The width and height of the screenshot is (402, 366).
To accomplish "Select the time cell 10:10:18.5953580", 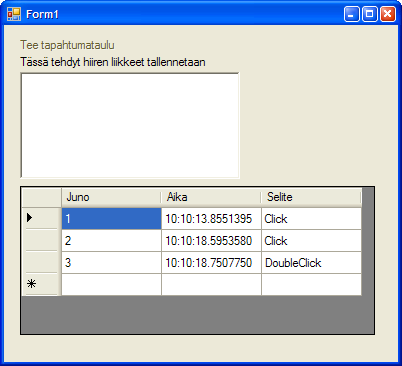I will coord(211,241).
